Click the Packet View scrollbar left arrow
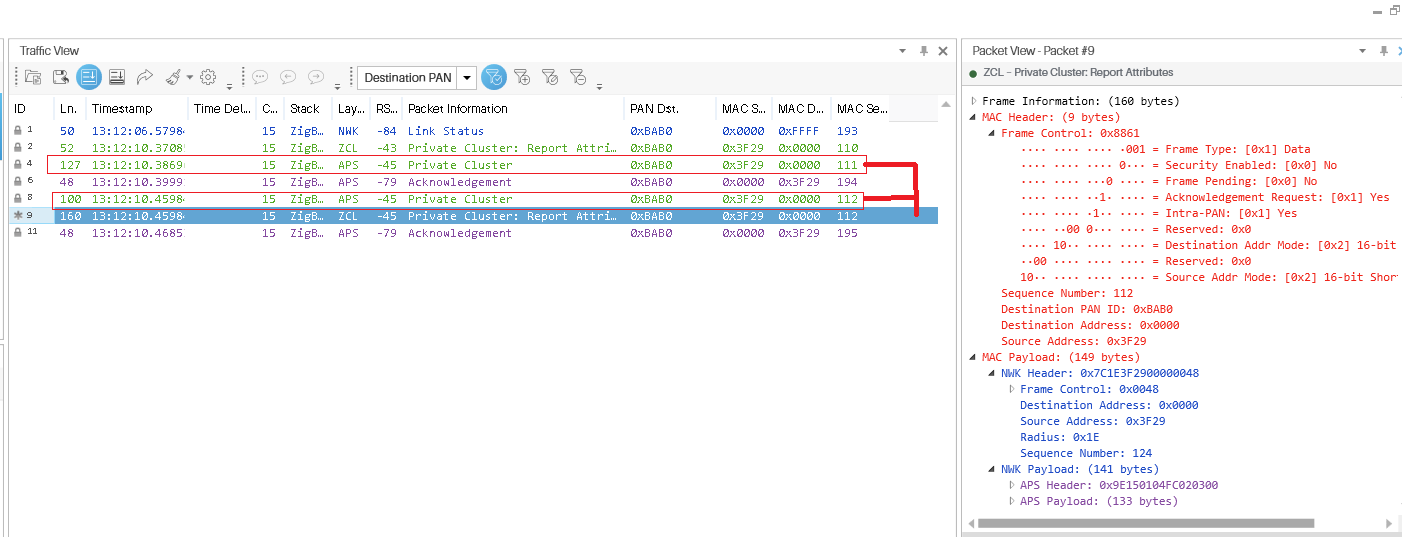1402x537 pixels. tap(970, 523)
